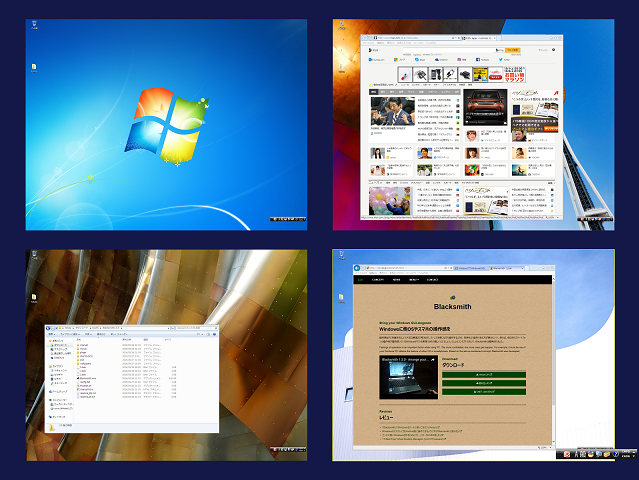
Task: Click the MSN logo at the page top left
Action: click(373, 50)
